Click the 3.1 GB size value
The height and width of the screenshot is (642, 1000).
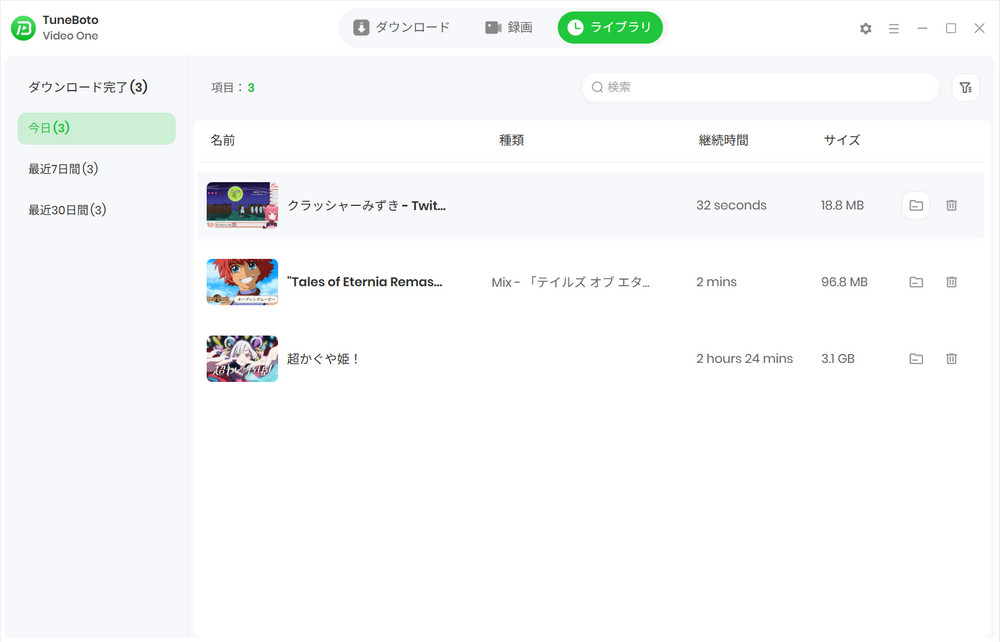click(x=837, y=359)
